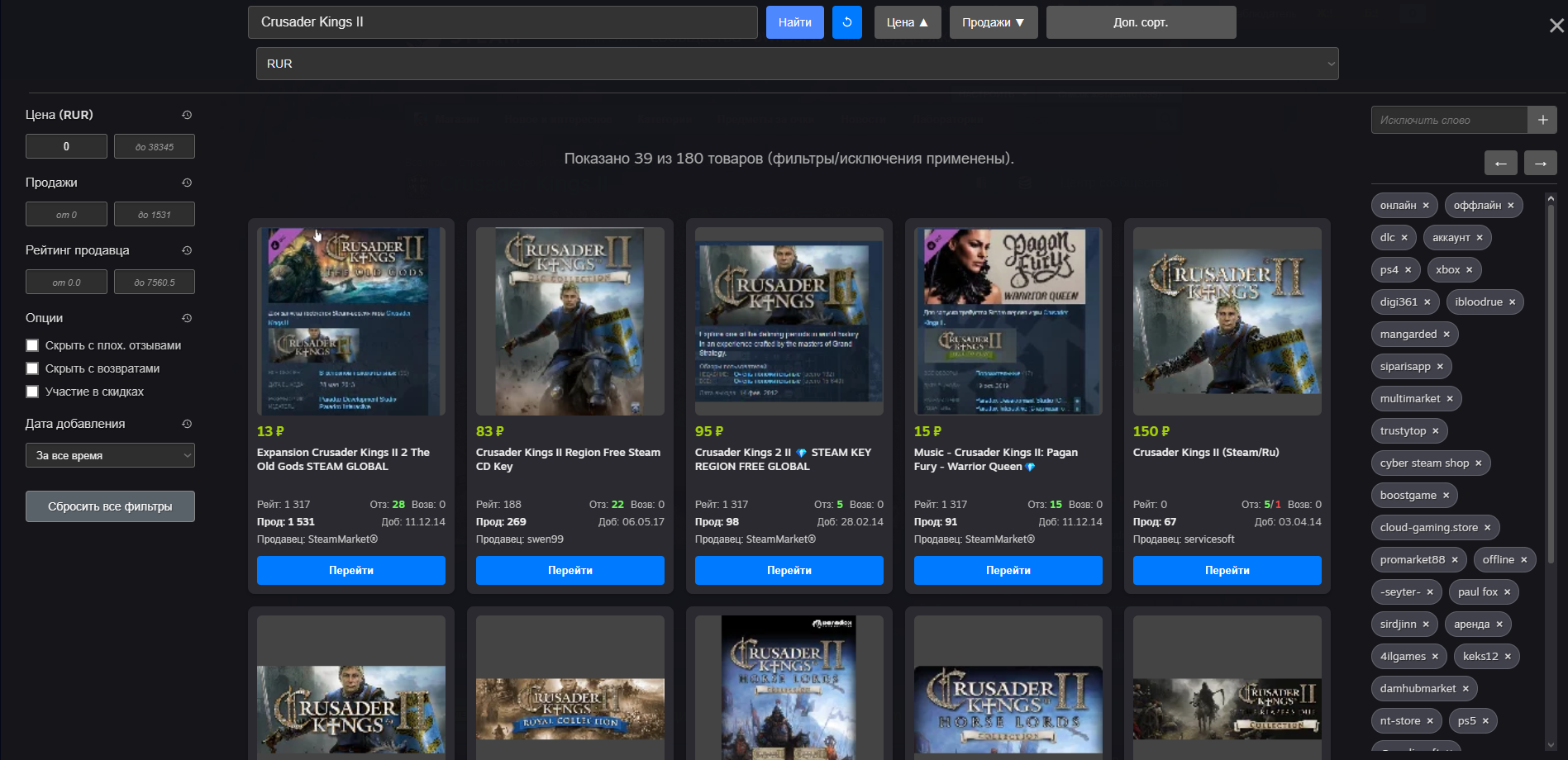Remove the 'cloud-gaming.store' exclusion tag
The width and height of the screenshot is (1568, 760).
pyautogui.click(x=1488, y=528)
